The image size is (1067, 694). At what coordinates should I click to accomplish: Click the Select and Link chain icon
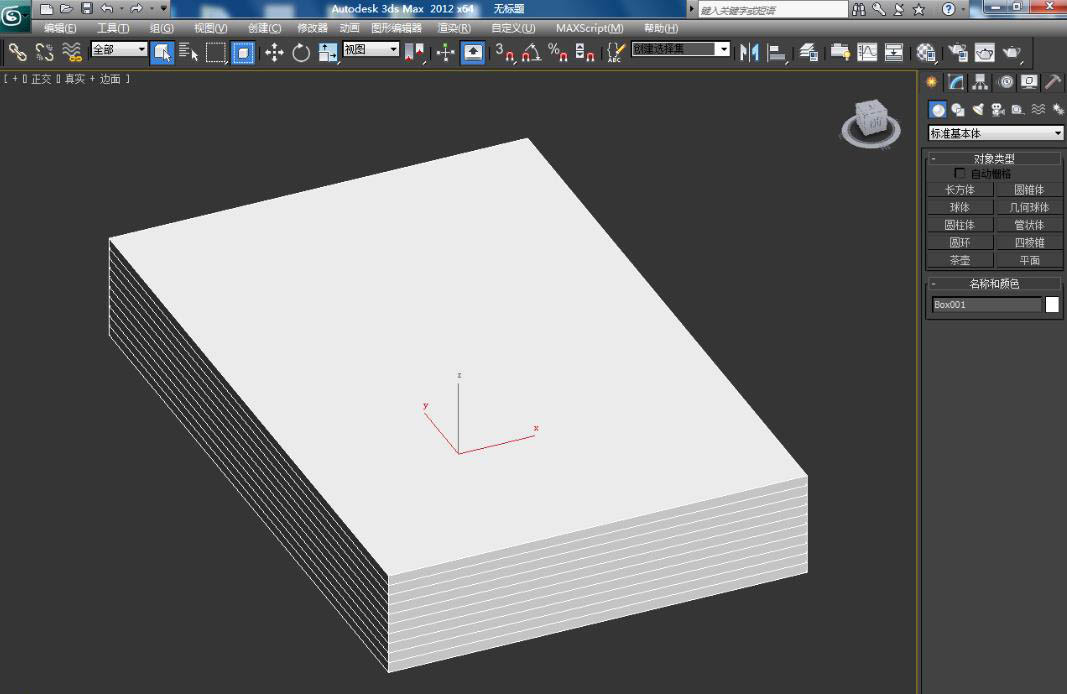[17, 52]
